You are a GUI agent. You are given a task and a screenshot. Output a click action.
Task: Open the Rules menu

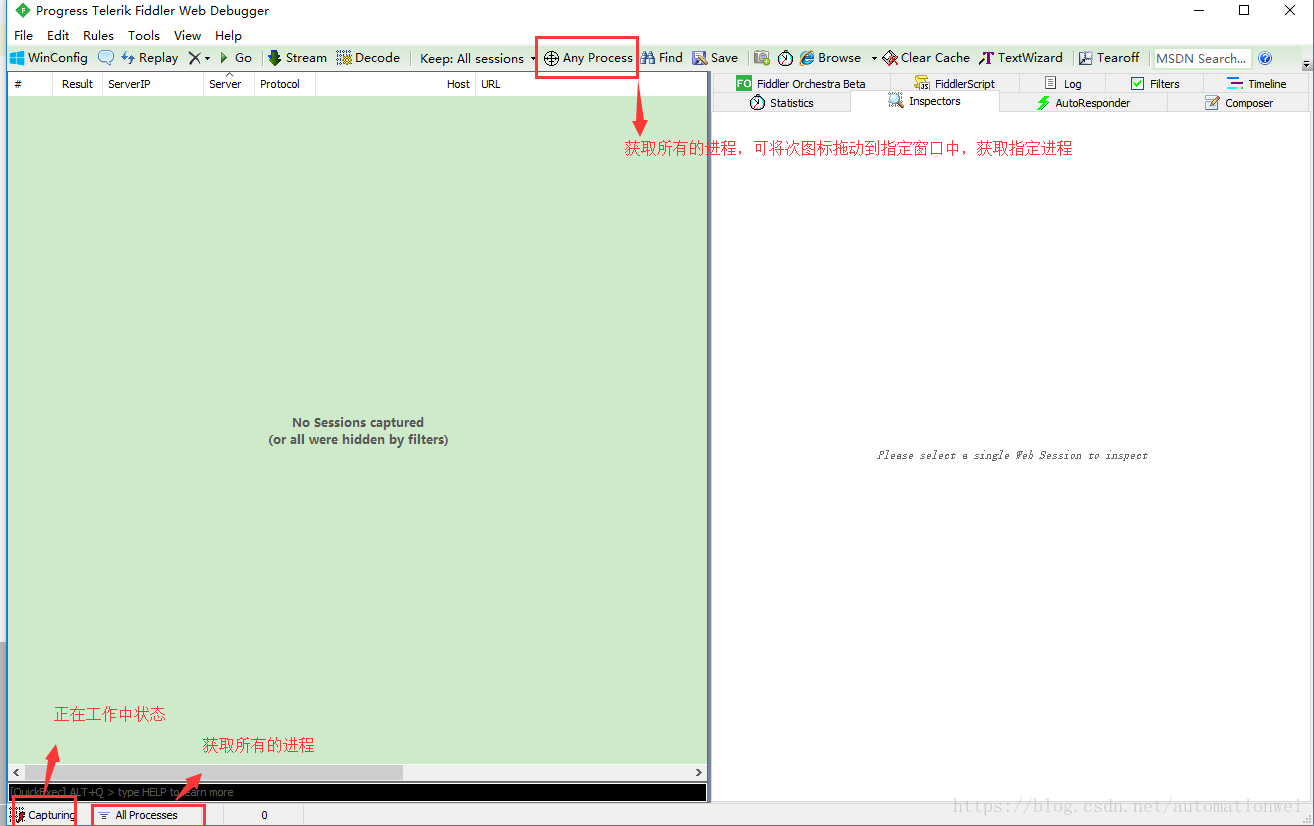click(99, 35)
